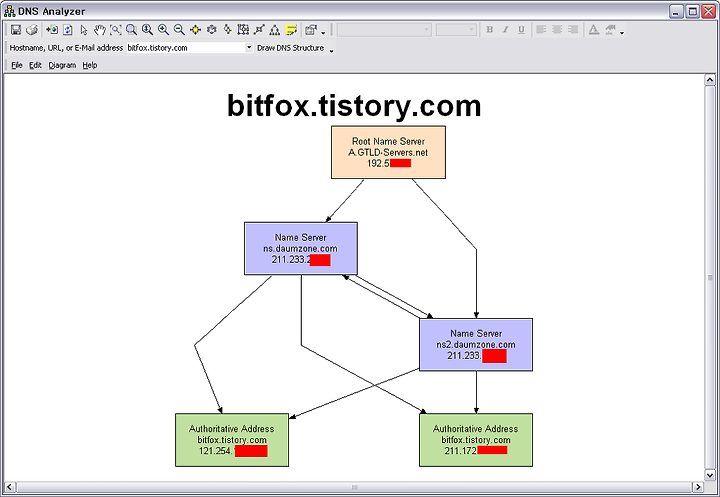The width and height of the screenshot is (720, 497).
Task: Open the font name combo box
Action: click(x=384, y=30)
